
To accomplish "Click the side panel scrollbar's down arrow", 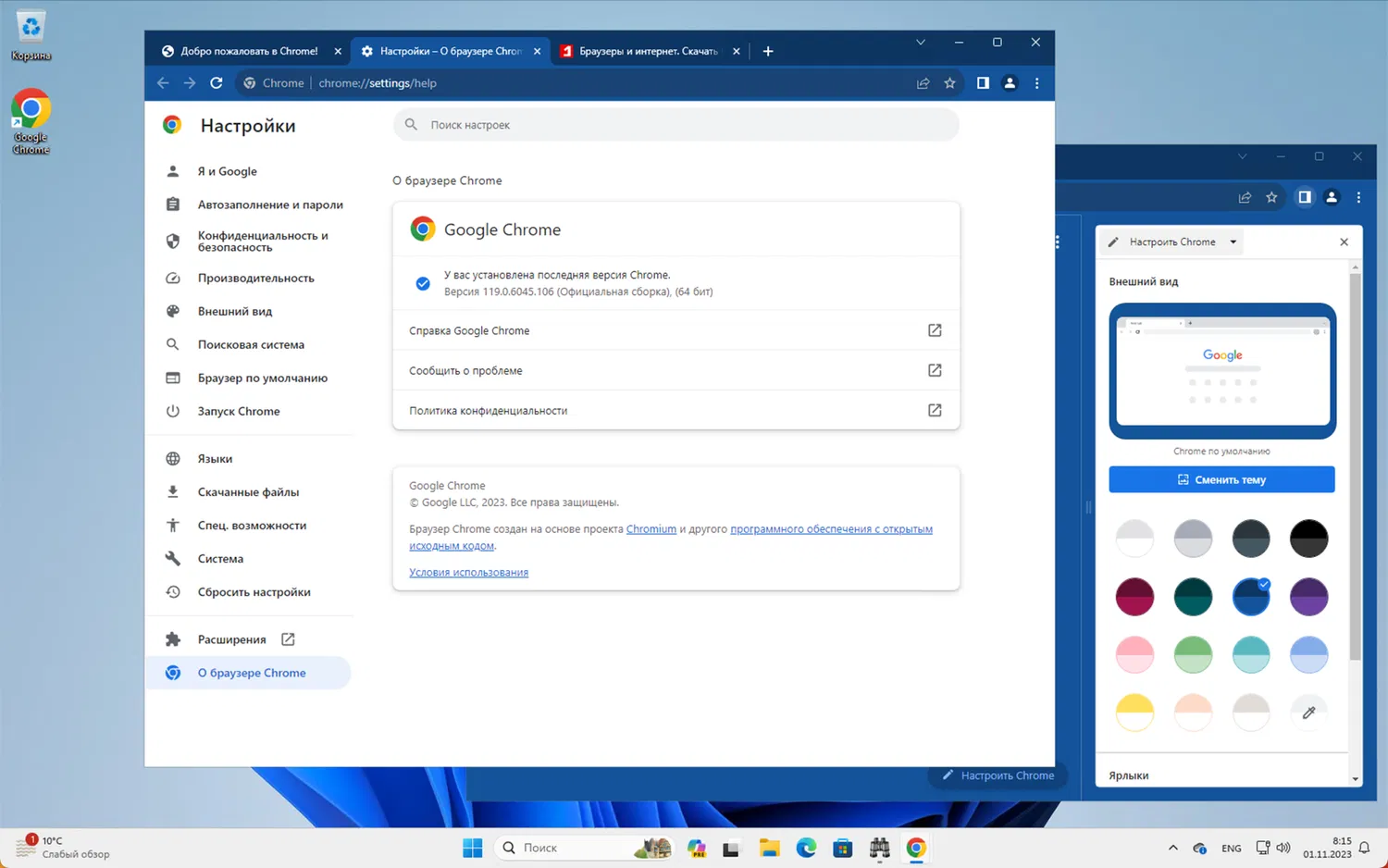I will [1356, 779].
